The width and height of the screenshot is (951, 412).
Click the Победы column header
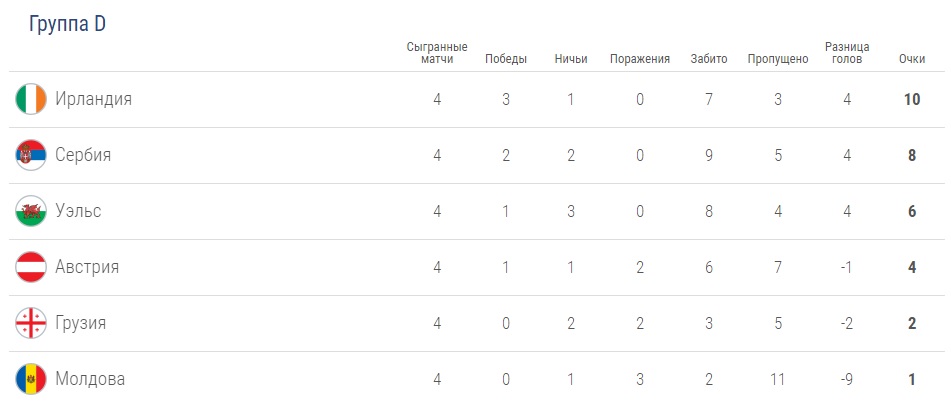506,59
